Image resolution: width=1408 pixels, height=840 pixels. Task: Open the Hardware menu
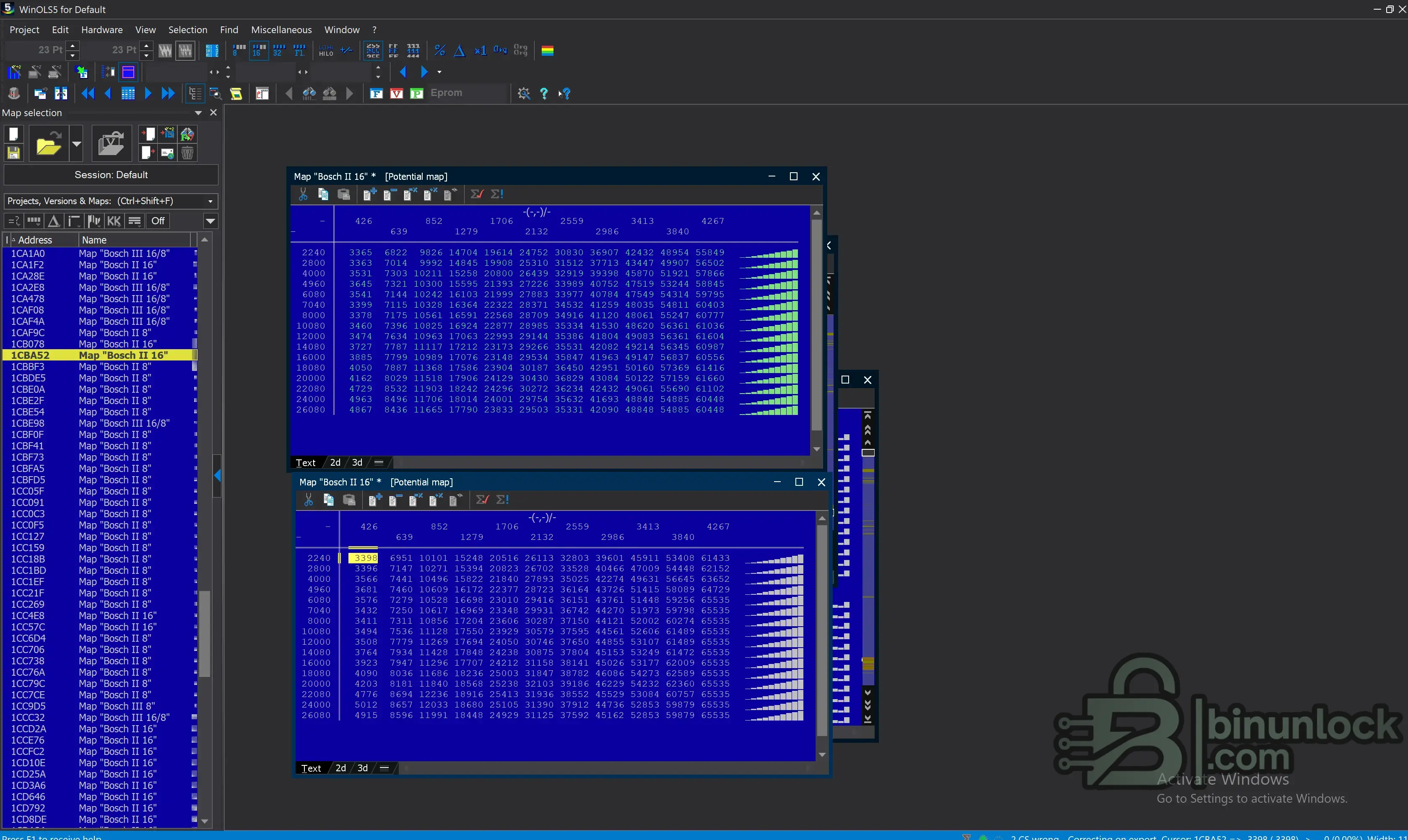102,30
